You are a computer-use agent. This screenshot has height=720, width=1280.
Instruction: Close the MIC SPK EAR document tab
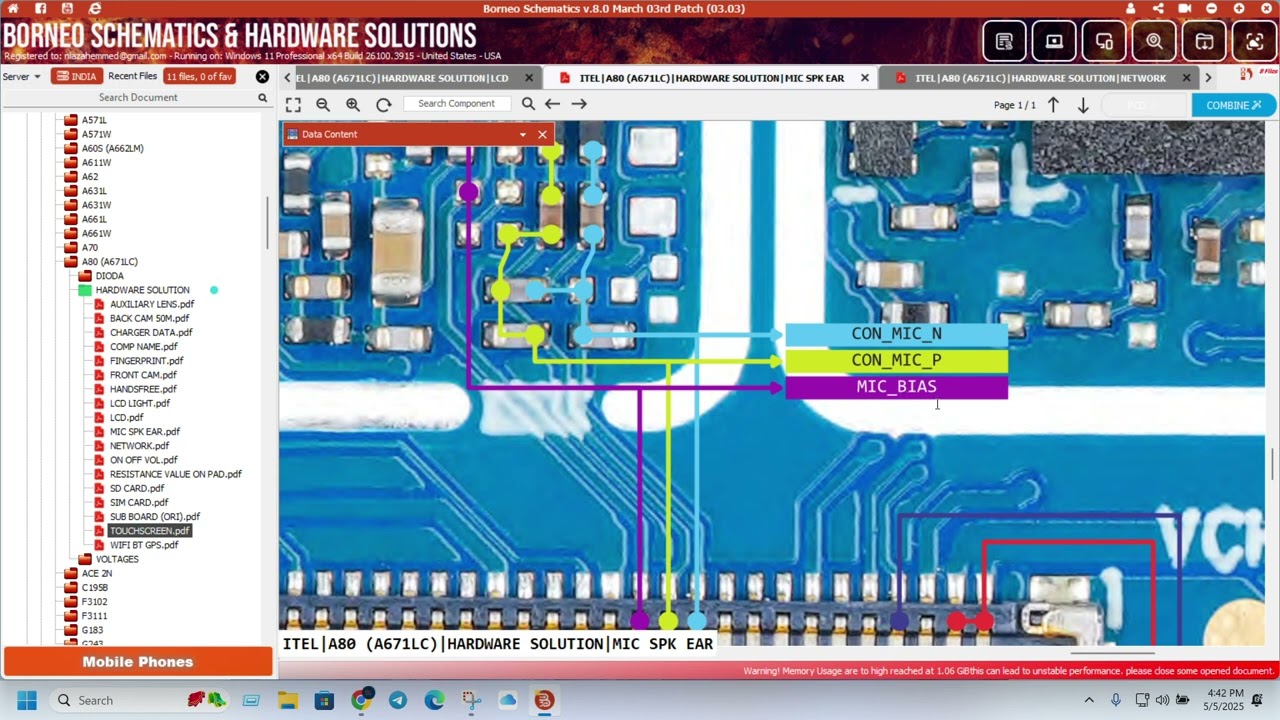tap(865, 78)
